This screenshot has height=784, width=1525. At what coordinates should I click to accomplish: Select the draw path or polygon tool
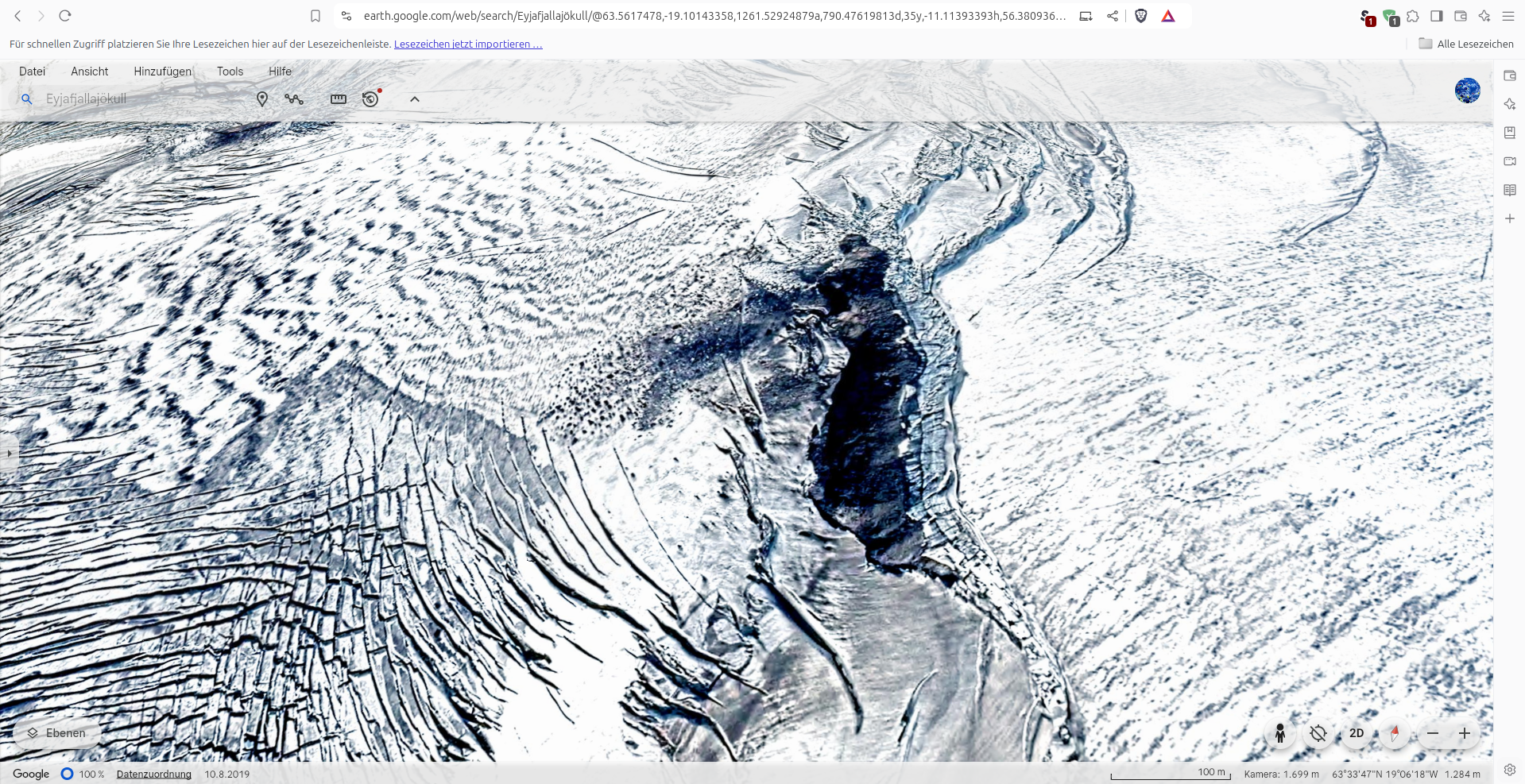tap(294, 99)
